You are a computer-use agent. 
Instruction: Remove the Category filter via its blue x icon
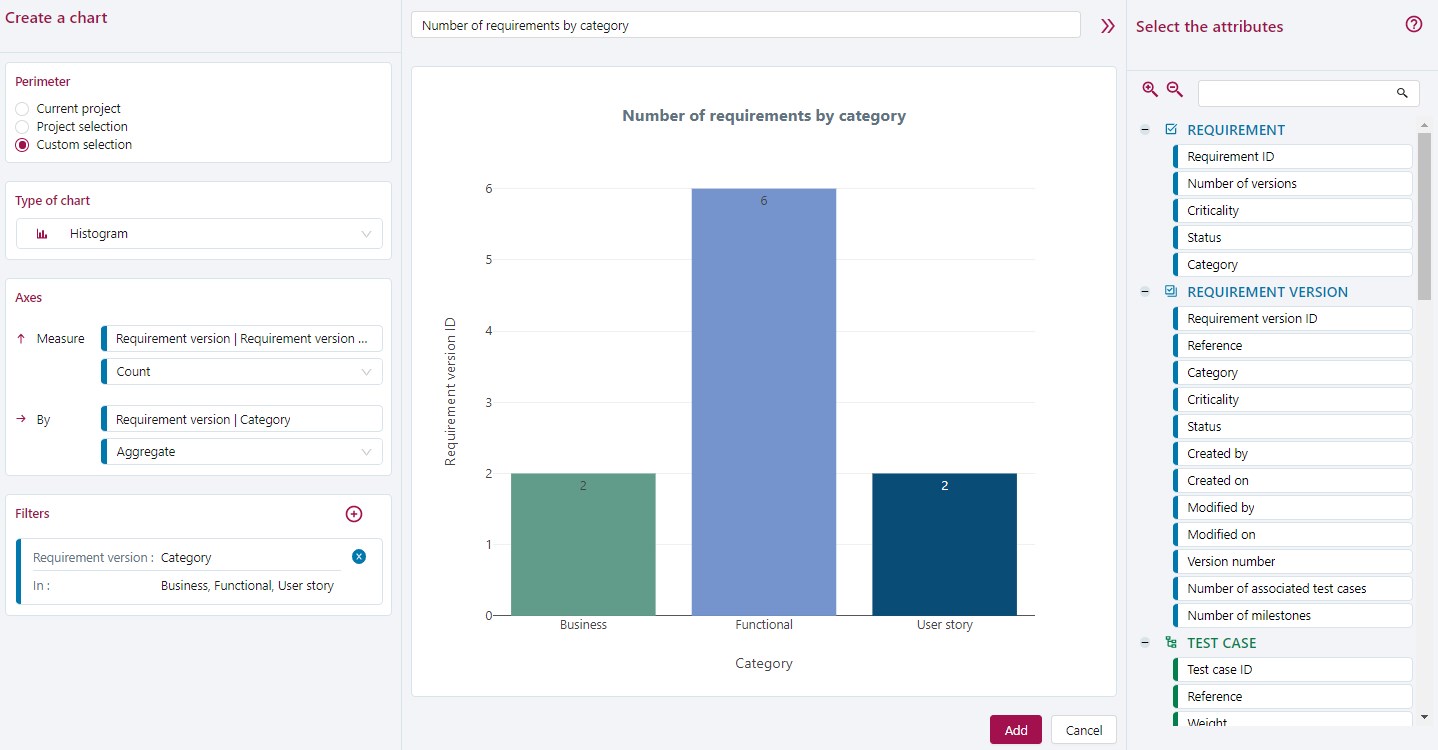point(359,556)
